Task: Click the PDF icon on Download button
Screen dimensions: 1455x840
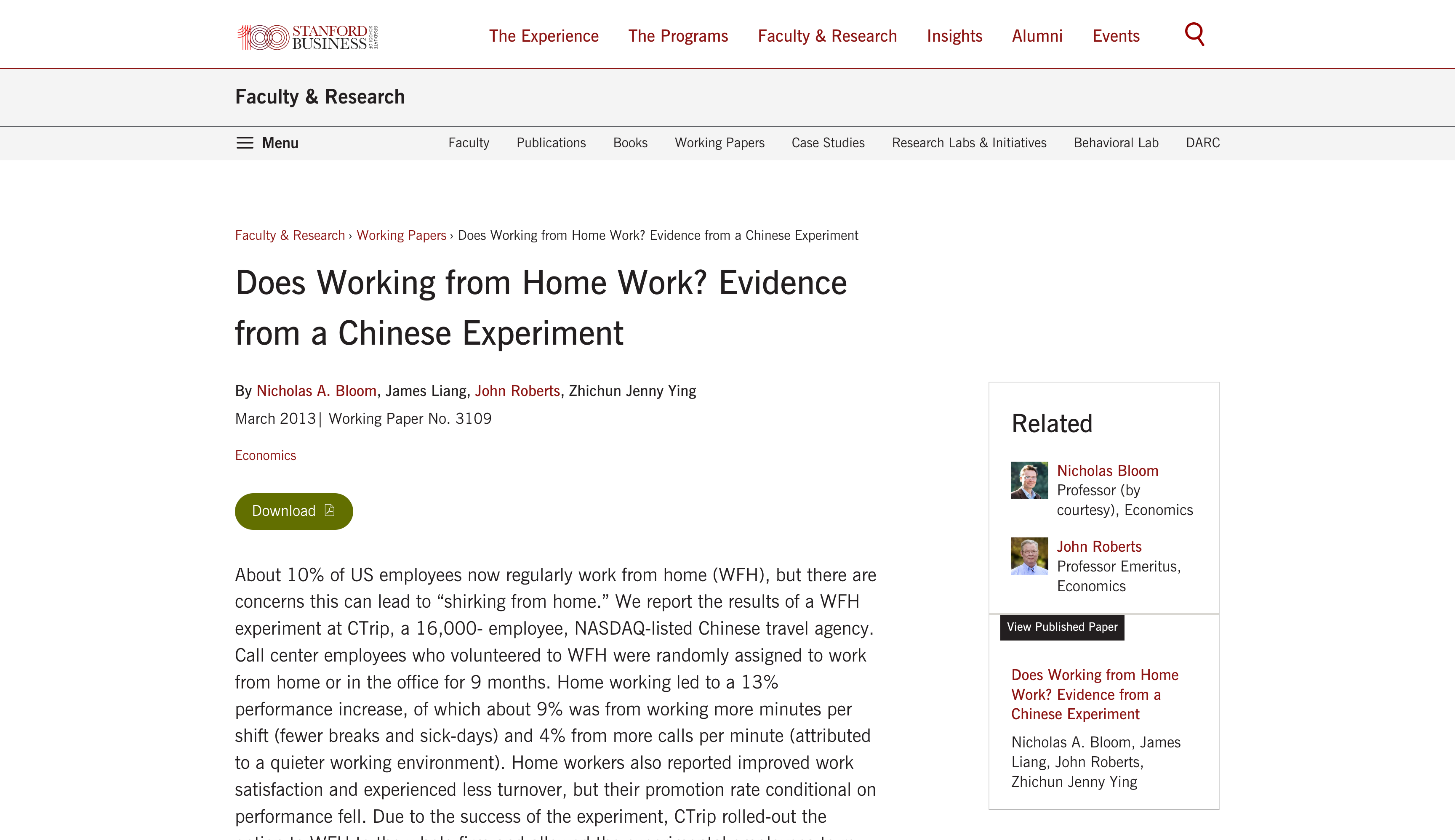Action: (330, 510)
